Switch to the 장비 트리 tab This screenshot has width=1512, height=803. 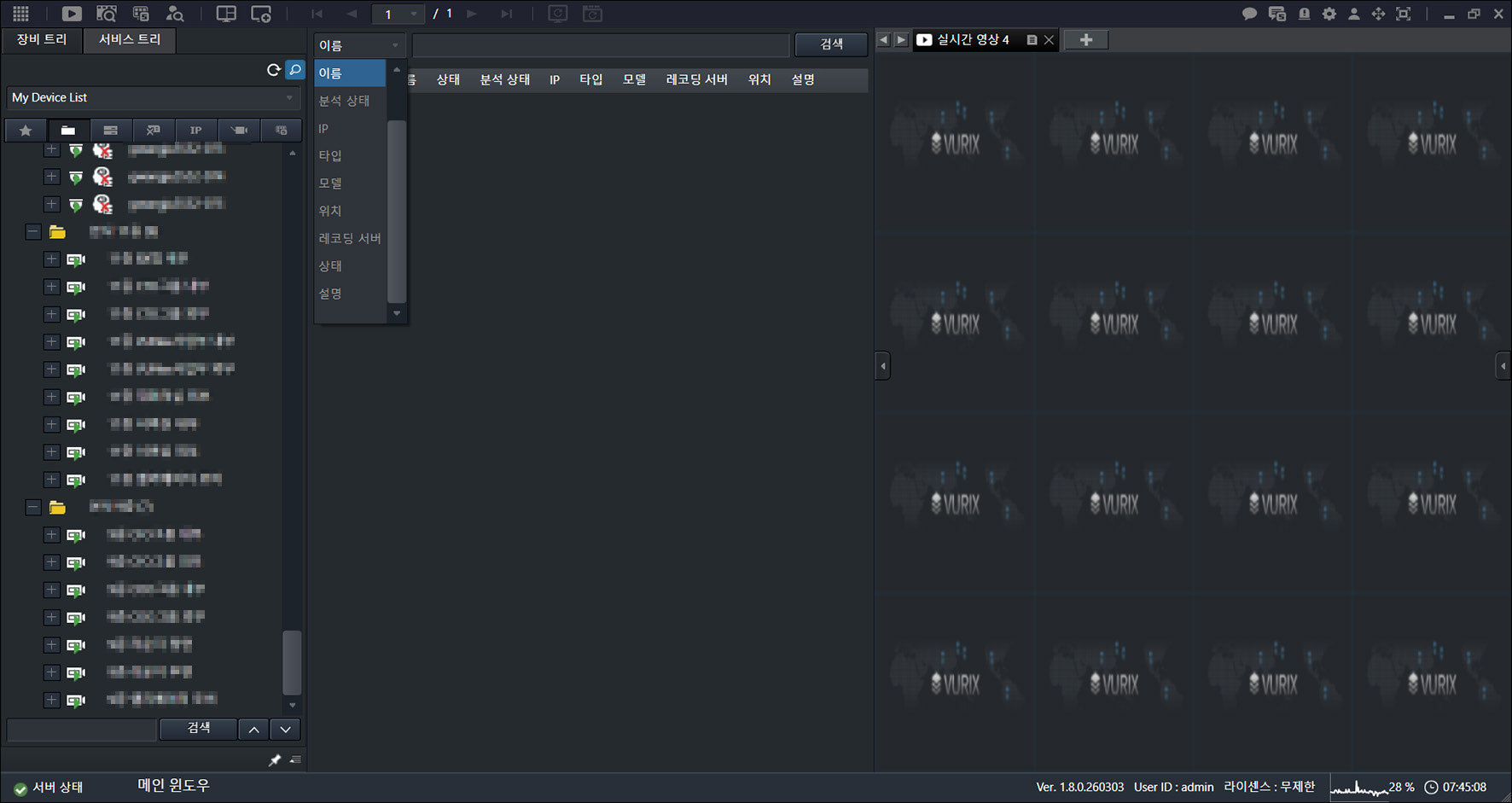[42, 40]
